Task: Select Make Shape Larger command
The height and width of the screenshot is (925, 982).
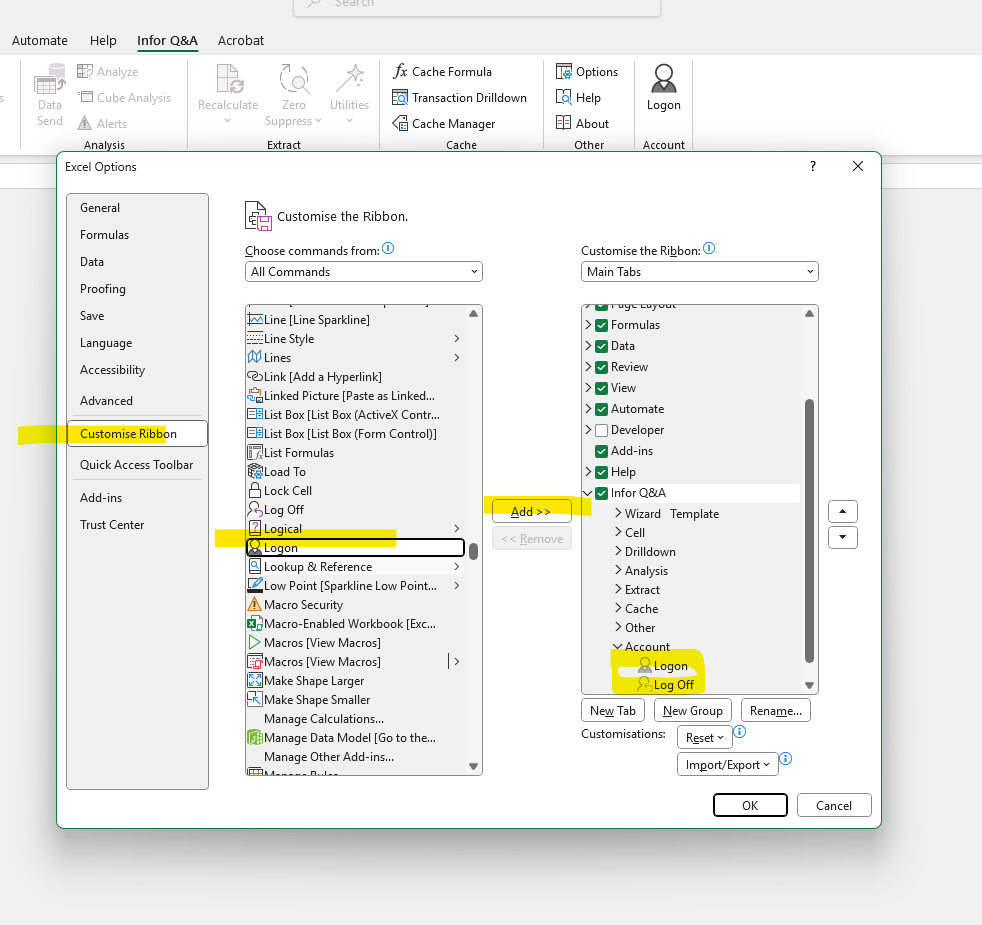Action: 354,681
